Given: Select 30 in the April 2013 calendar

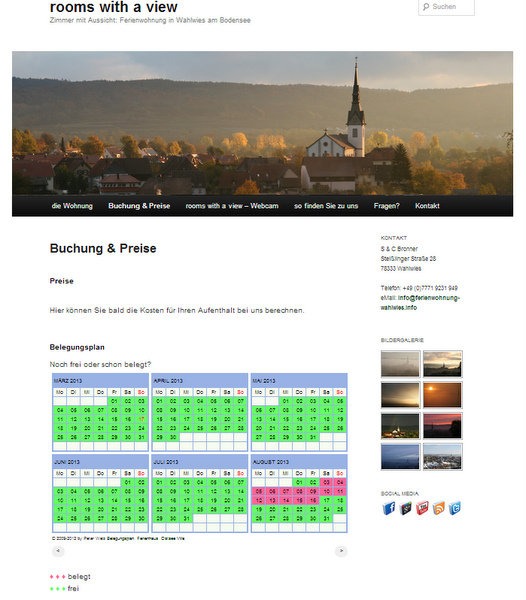Looking at the screenshot, I should pyautogui.click(x=173, y=437).
